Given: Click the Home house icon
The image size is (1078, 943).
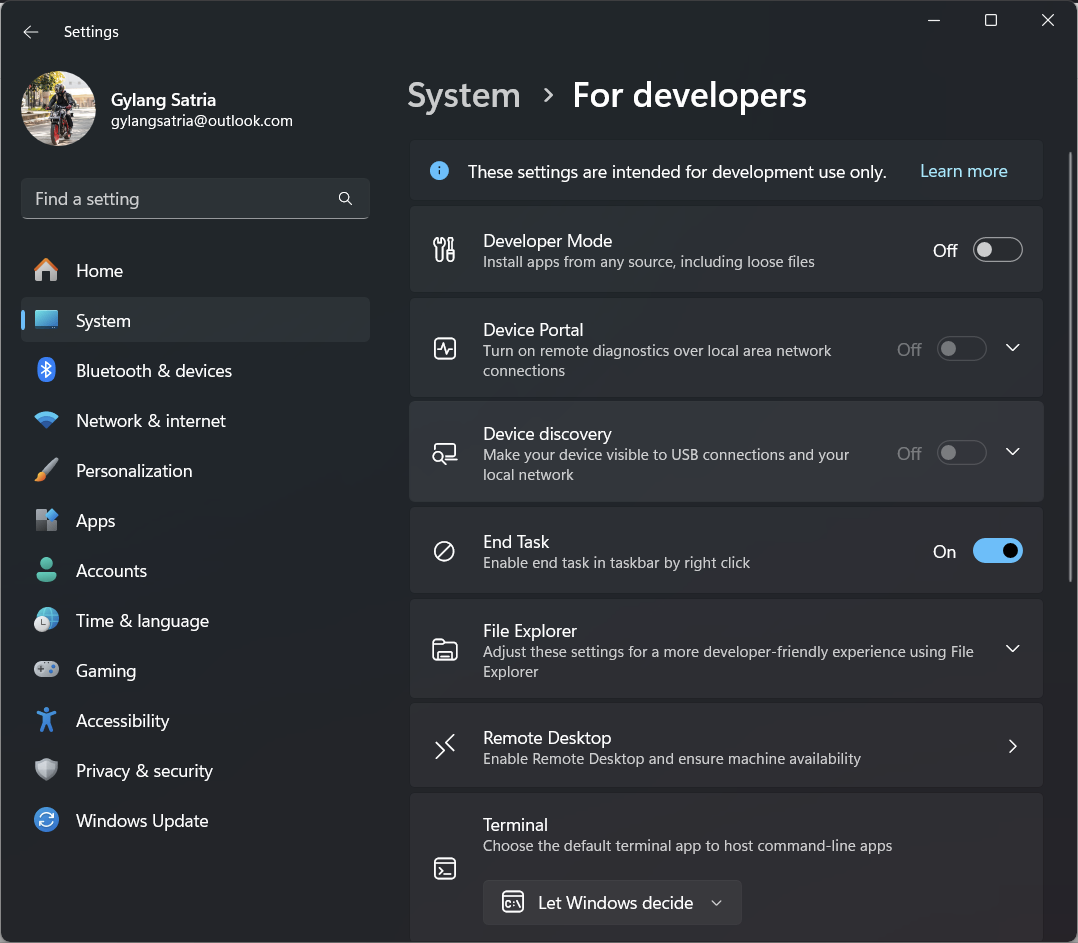Looking at the screenshot, I should click(46, 270).
